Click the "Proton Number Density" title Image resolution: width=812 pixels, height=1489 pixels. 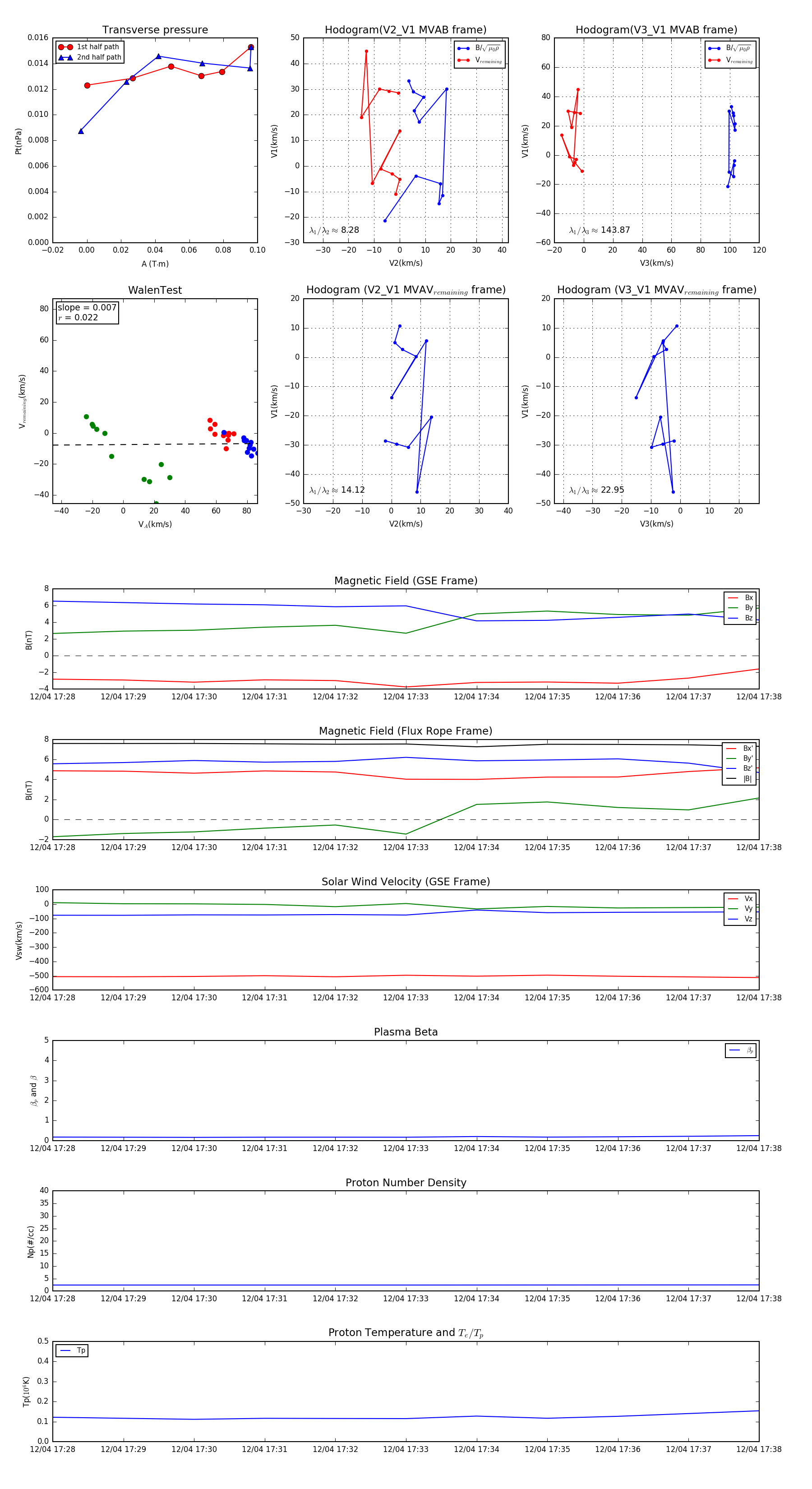(406, 1183)
